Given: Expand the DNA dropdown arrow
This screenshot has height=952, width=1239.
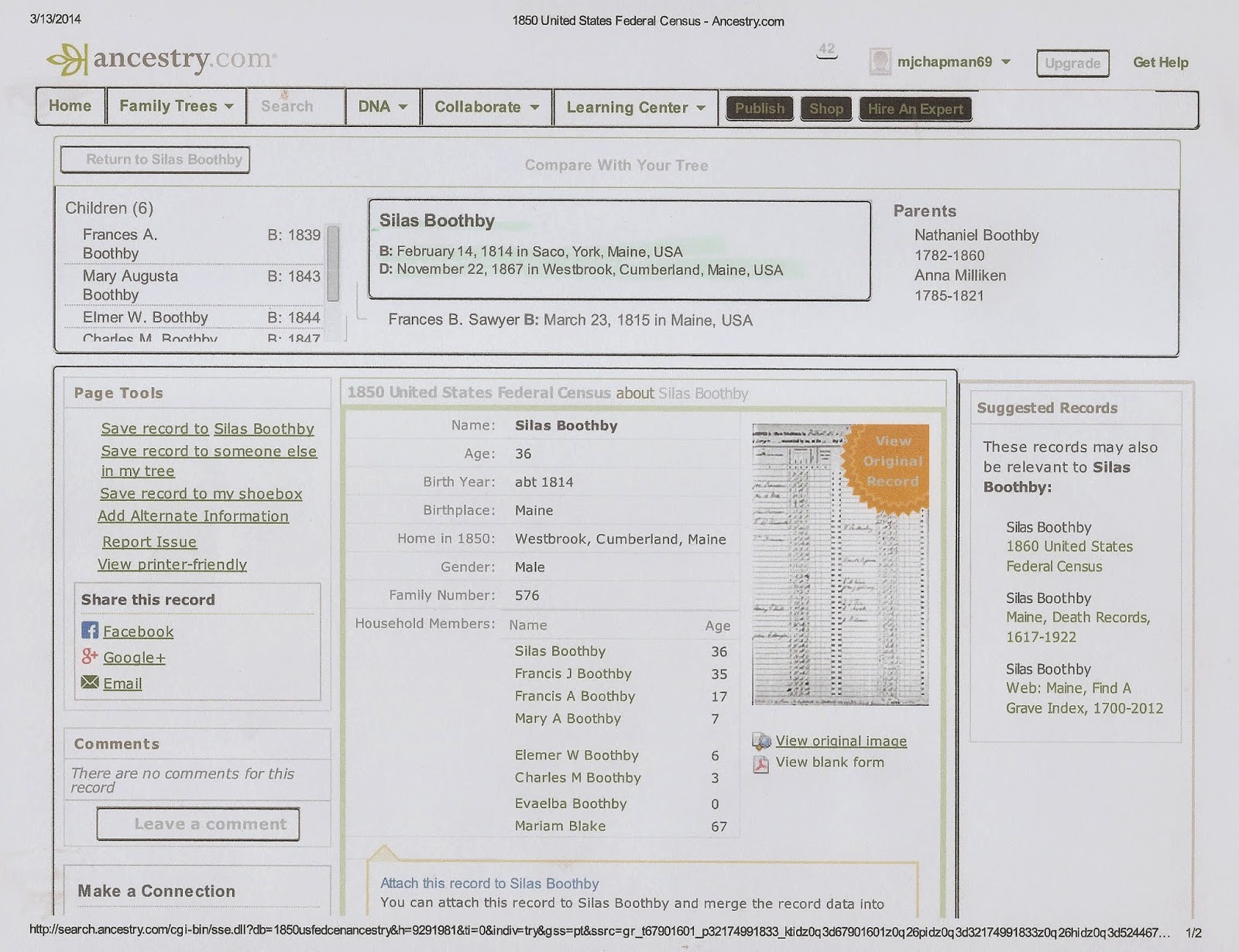Looking at the screenshot, I should point(403,107).
